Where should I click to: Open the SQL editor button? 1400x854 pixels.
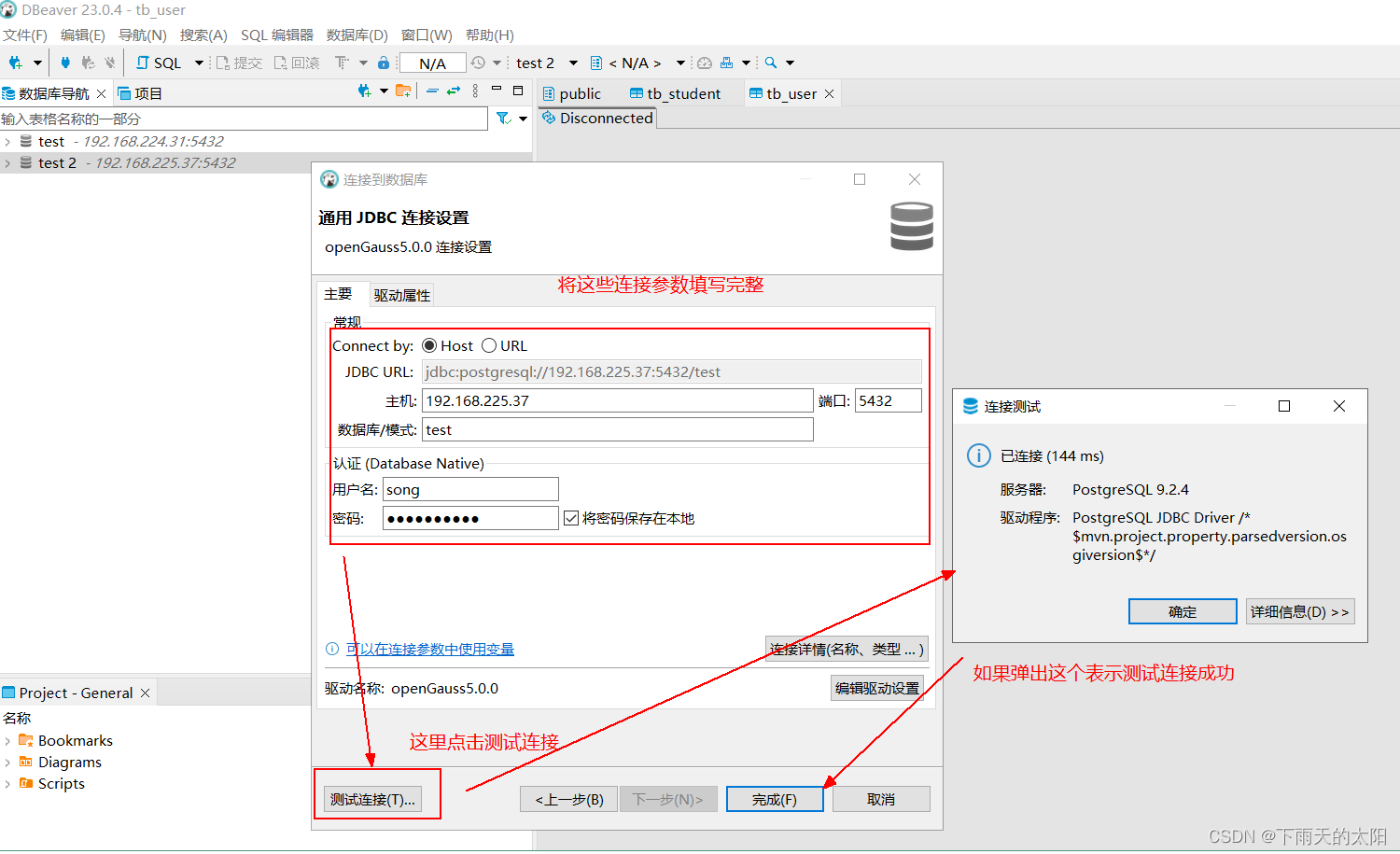point(159,63)
